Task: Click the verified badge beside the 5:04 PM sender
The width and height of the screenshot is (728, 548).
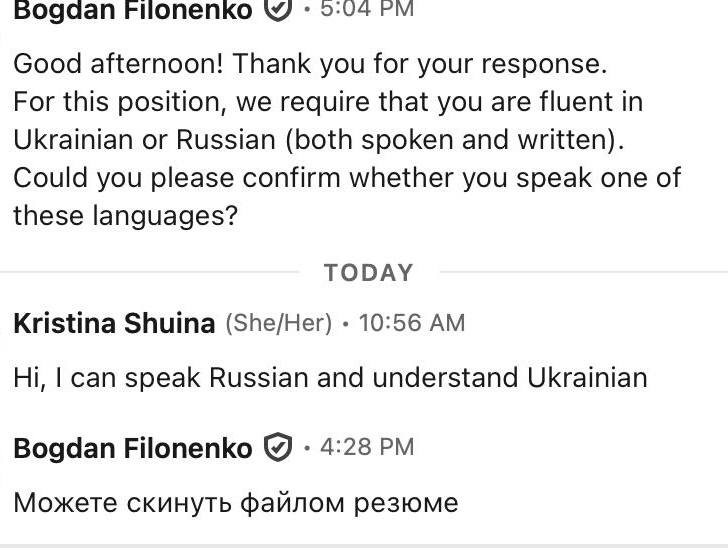Action: (277, 10)
